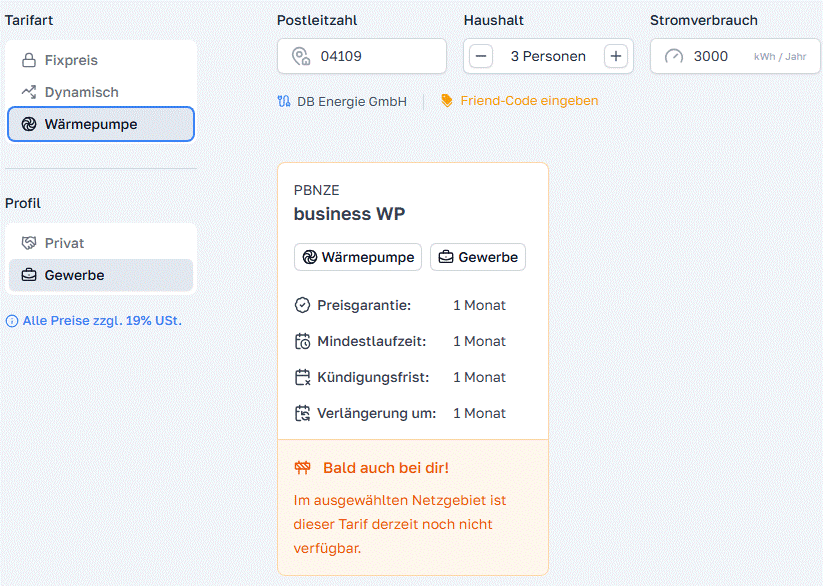The image size is (823, 586).
Task: Select the Dynamisch tariff type
Action: [81, 92]
